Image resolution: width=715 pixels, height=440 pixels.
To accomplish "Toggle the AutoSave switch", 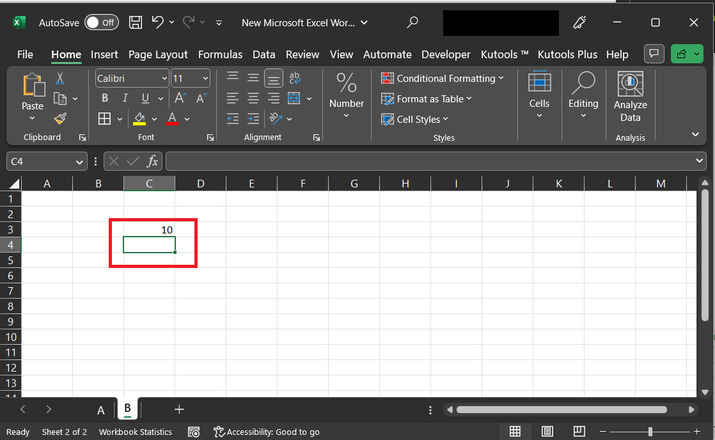I will [x=101, y=22].
